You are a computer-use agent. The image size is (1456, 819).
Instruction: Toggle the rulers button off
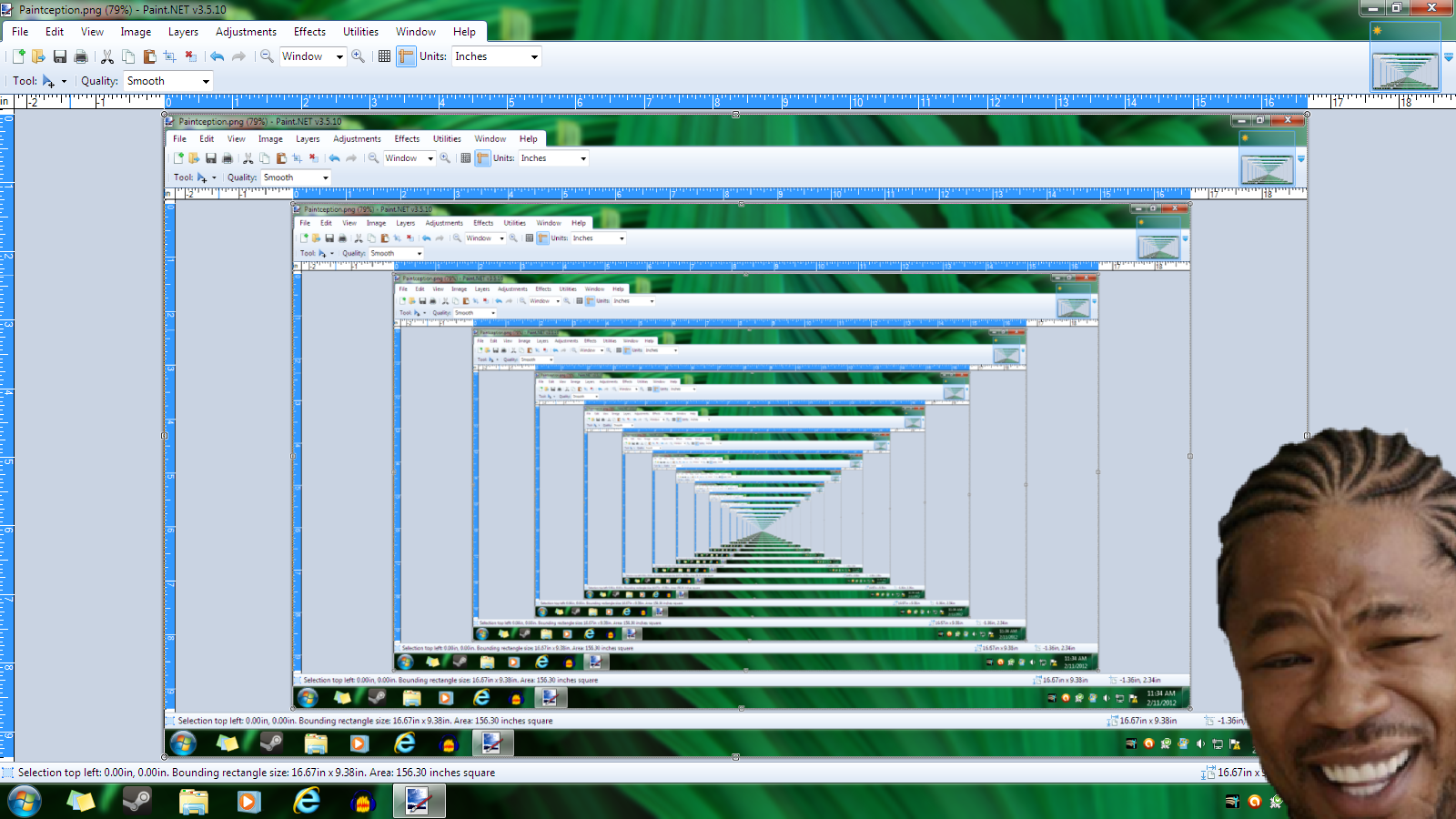click(x=406, y=56)
